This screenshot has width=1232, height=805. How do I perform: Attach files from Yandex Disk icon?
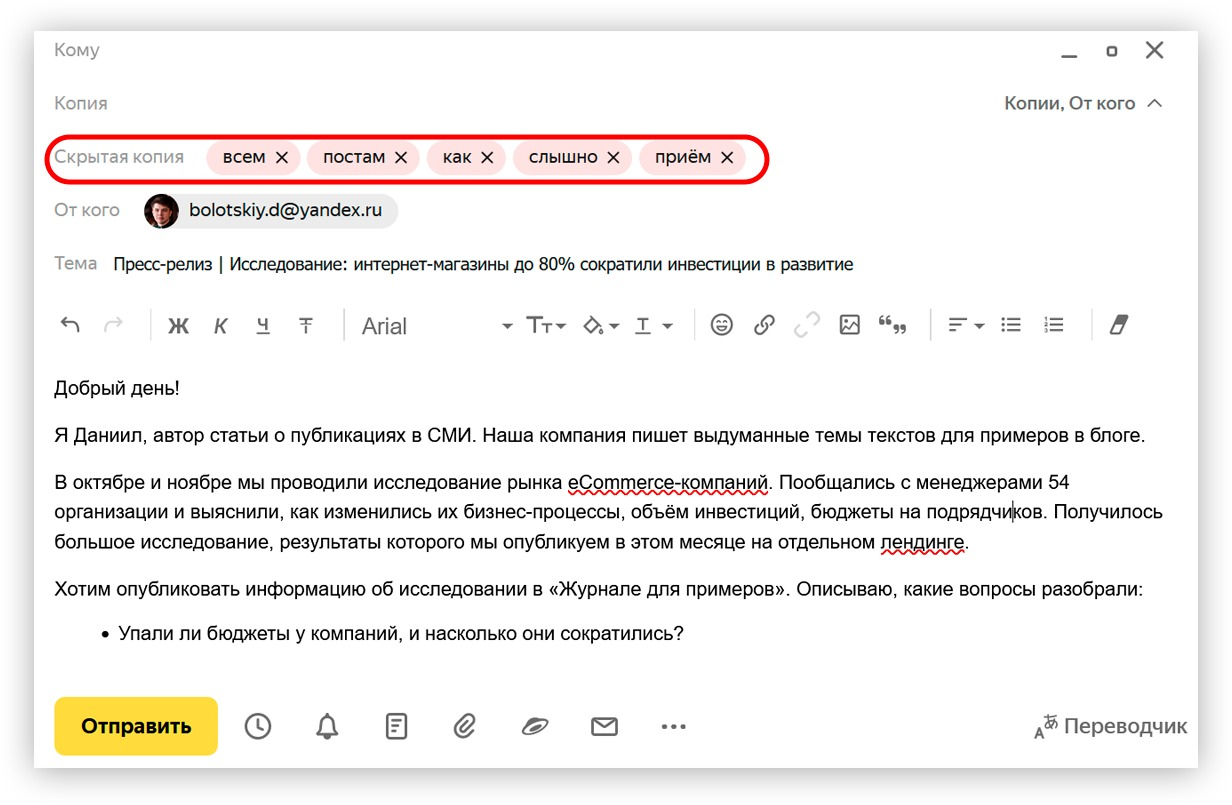pos(535,727)
